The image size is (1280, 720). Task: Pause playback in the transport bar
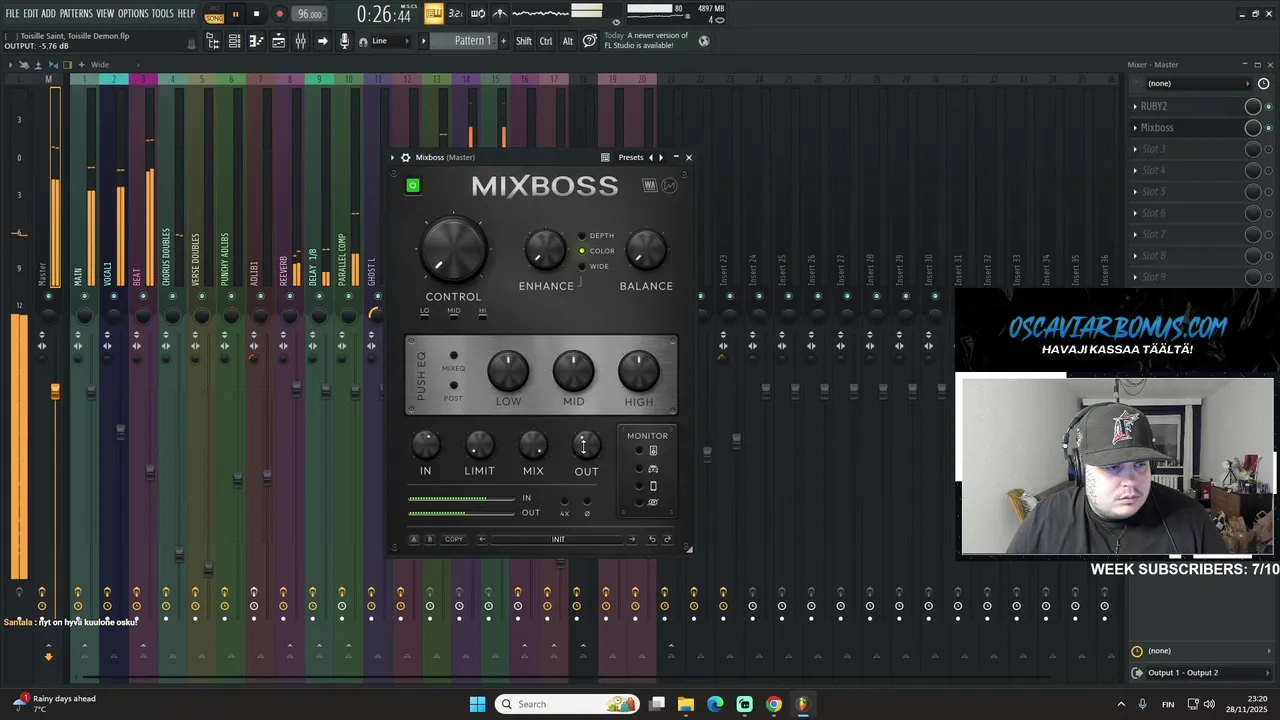[235, 14]
